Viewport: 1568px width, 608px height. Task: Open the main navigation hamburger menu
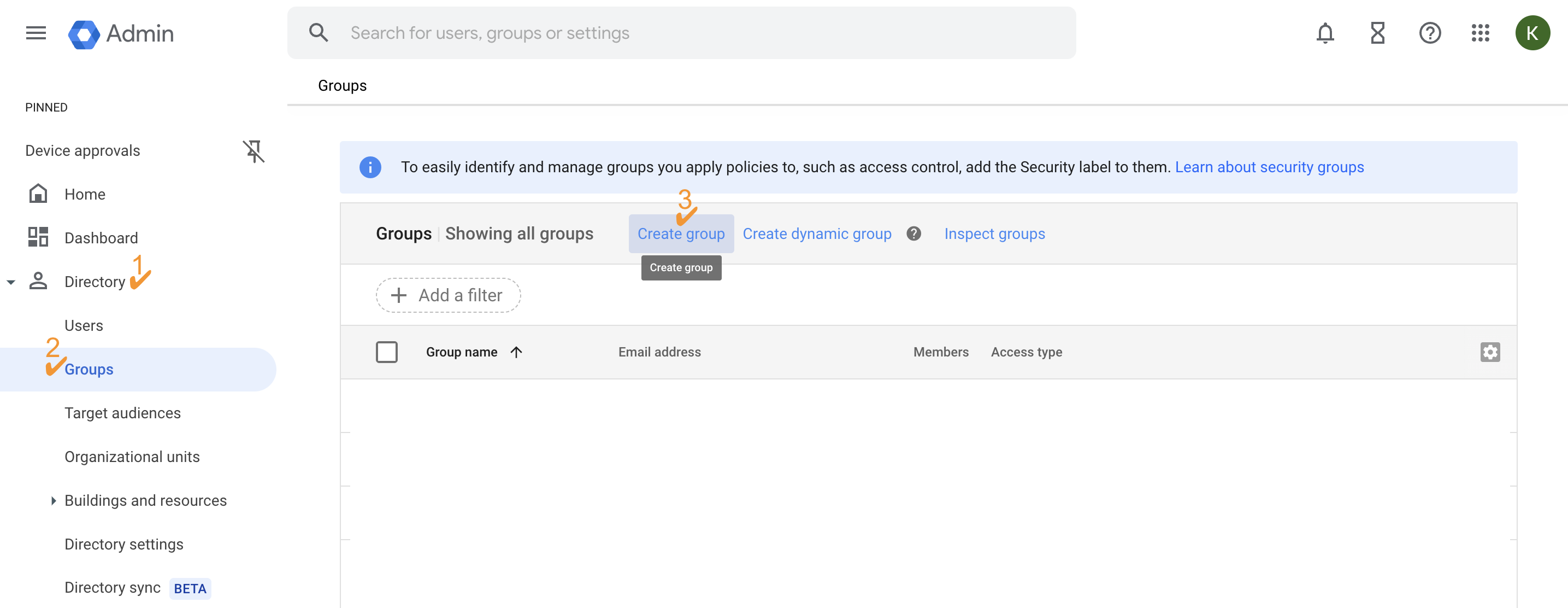[36, 33]
